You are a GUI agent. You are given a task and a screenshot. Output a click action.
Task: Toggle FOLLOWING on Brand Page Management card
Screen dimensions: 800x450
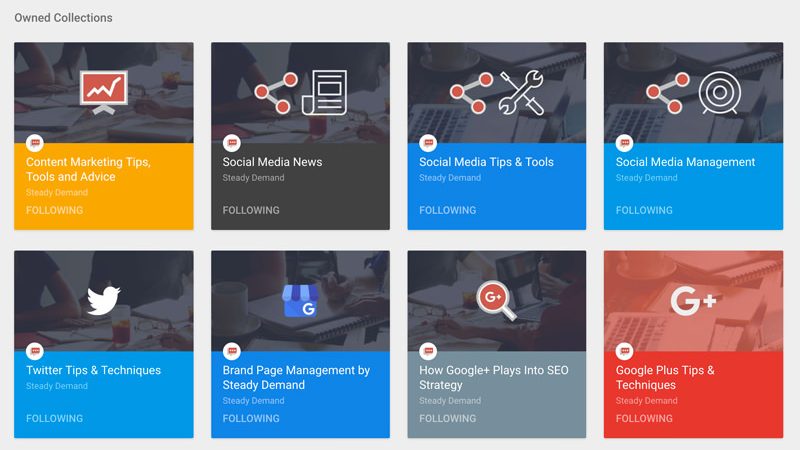pyautogui.click(x=251, y=418)
